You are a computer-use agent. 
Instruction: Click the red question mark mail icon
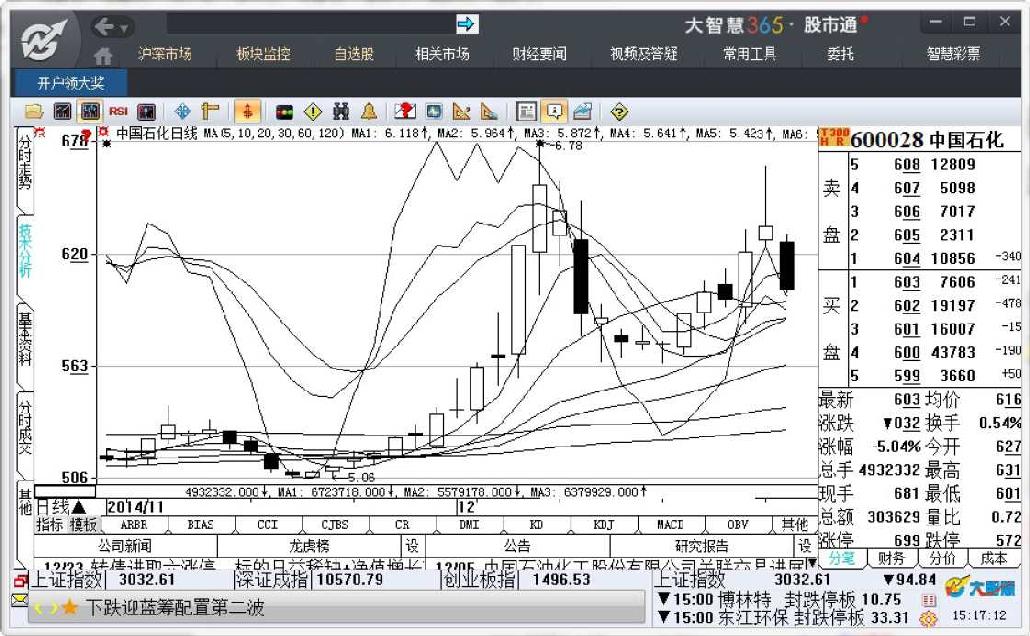(x=405, y=112)
